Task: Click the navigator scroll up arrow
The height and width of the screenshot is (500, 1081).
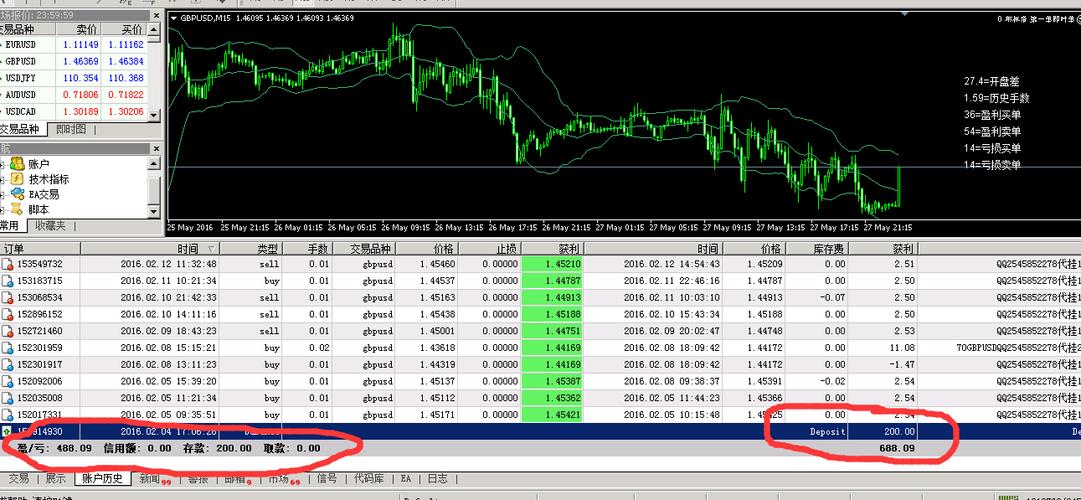Action: [154, 163]
